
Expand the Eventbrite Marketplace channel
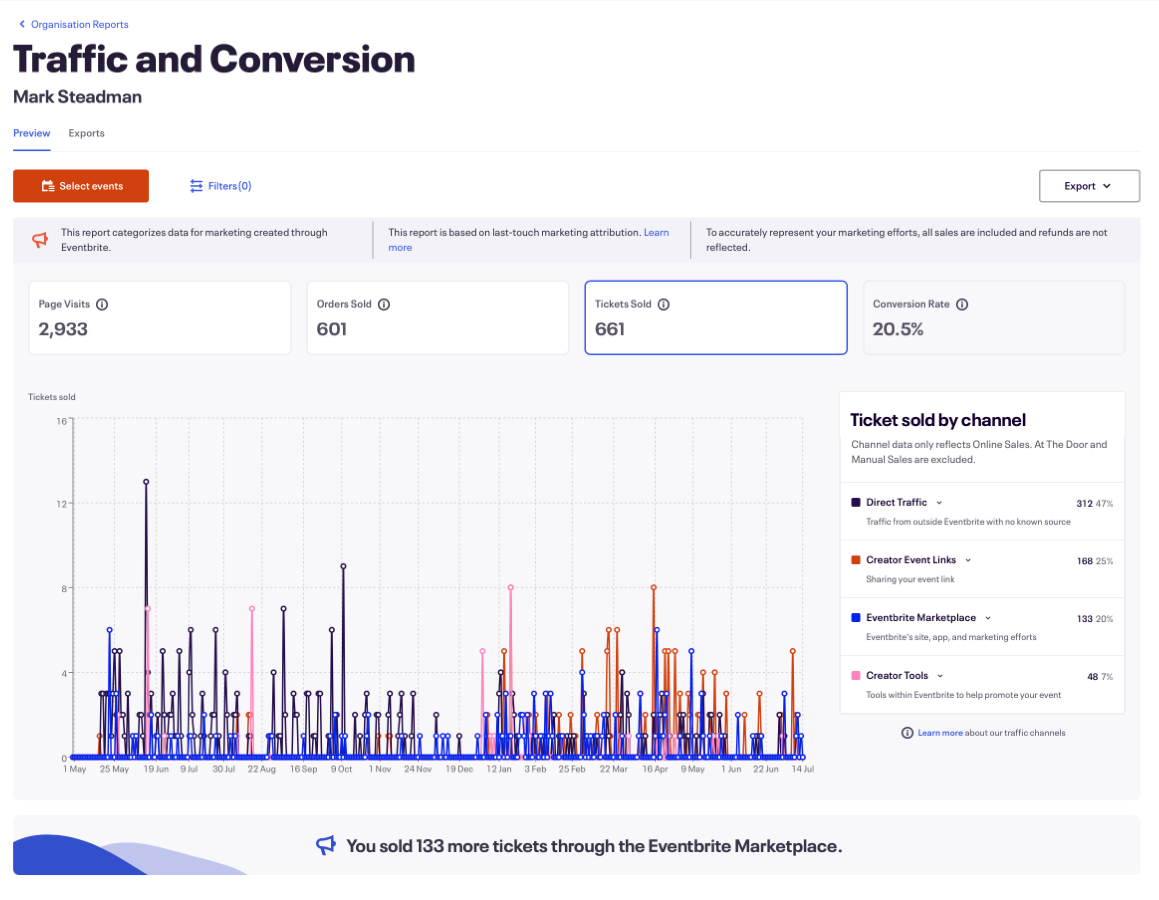tap(988, 618)
